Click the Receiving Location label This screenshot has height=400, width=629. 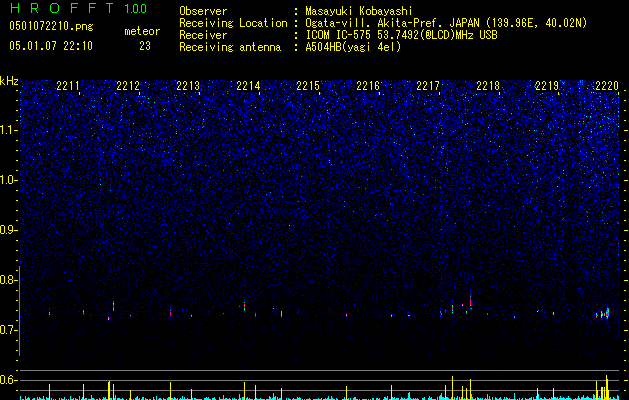pos(233,23)
